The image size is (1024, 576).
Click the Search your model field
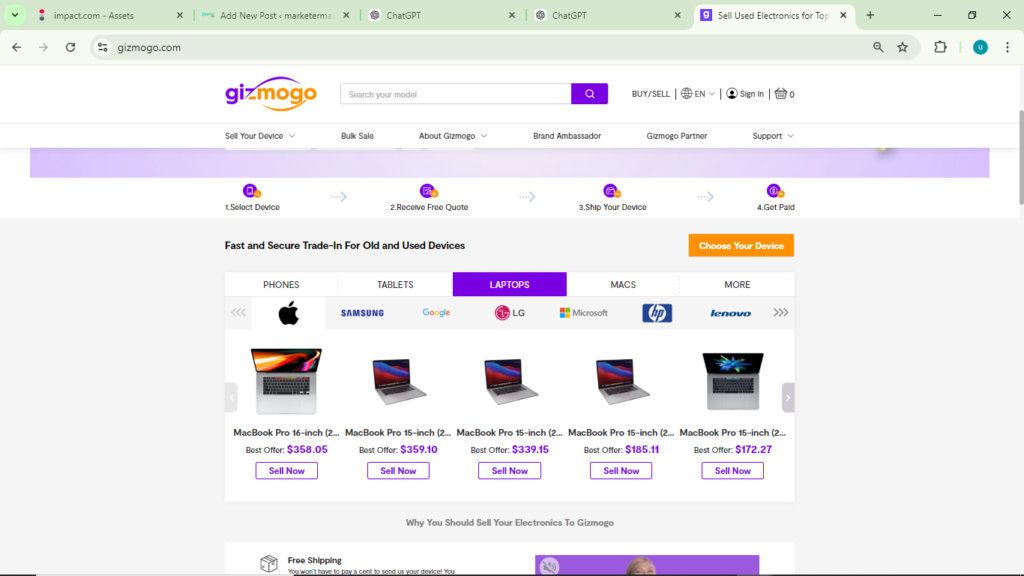click(x=456, y=94)
